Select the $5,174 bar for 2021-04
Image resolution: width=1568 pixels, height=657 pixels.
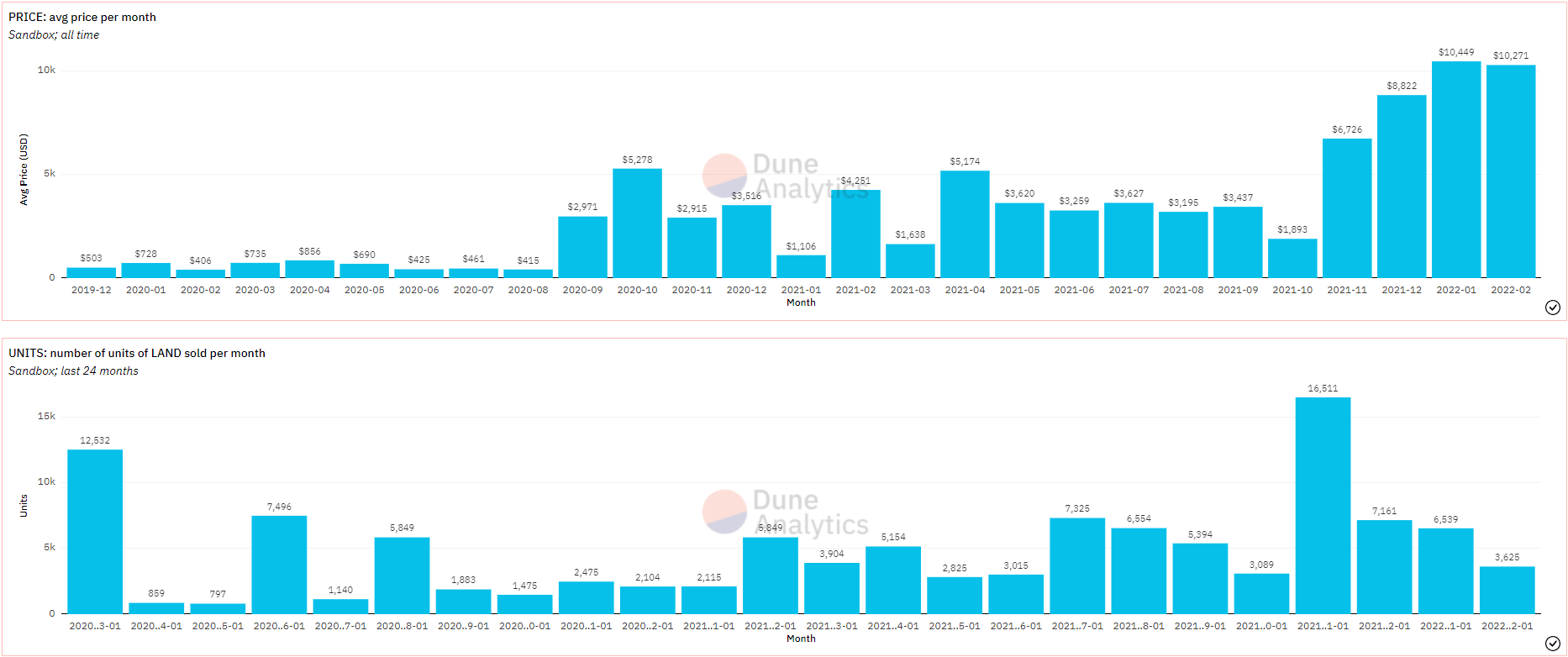965,224
